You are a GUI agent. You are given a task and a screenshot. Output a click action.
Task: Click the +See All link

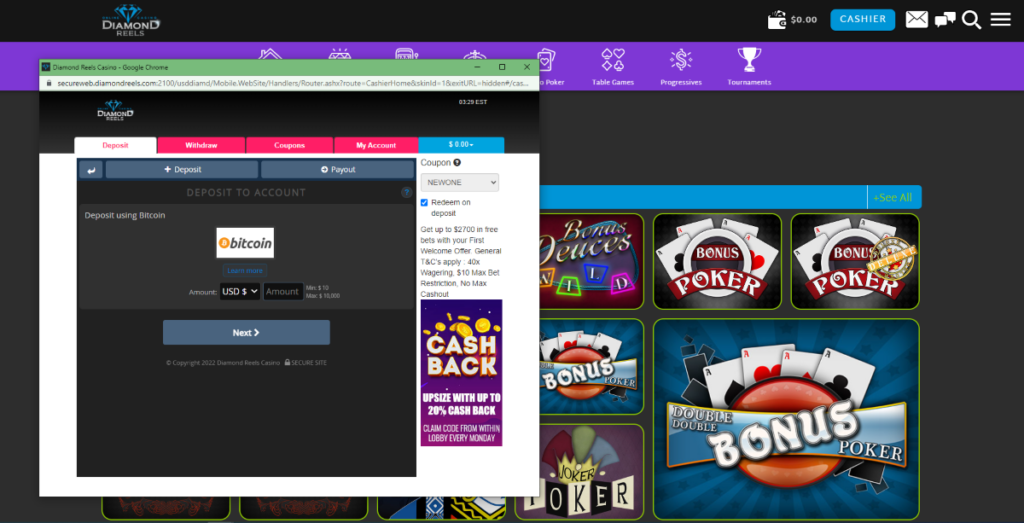(x=893, y=197)
